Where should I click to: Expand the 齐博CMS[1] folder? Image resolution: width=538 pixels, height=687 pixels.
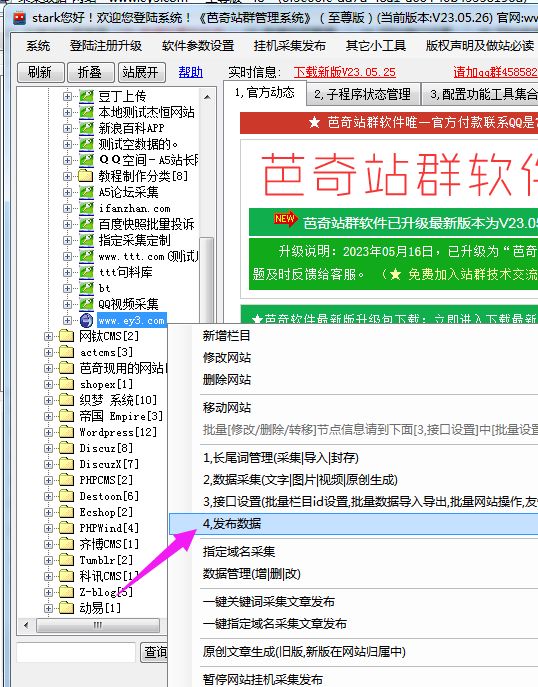click(48, 544)
